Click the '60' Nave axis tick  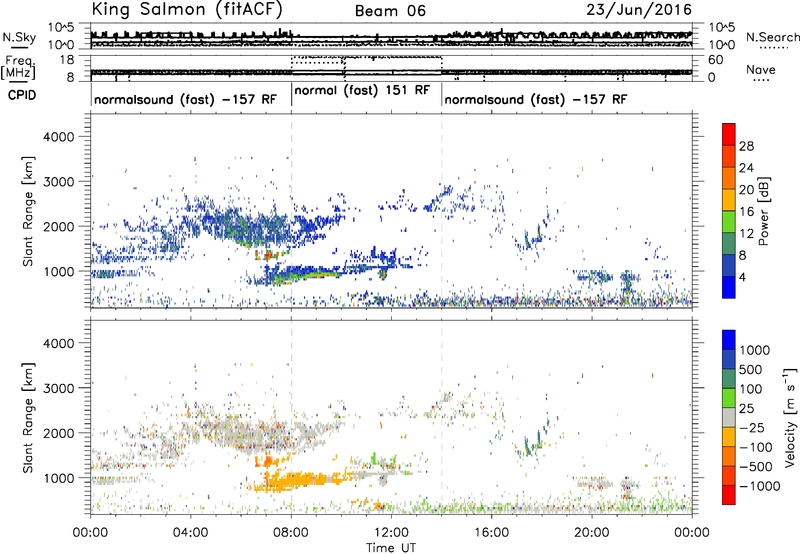click(715, 60)
